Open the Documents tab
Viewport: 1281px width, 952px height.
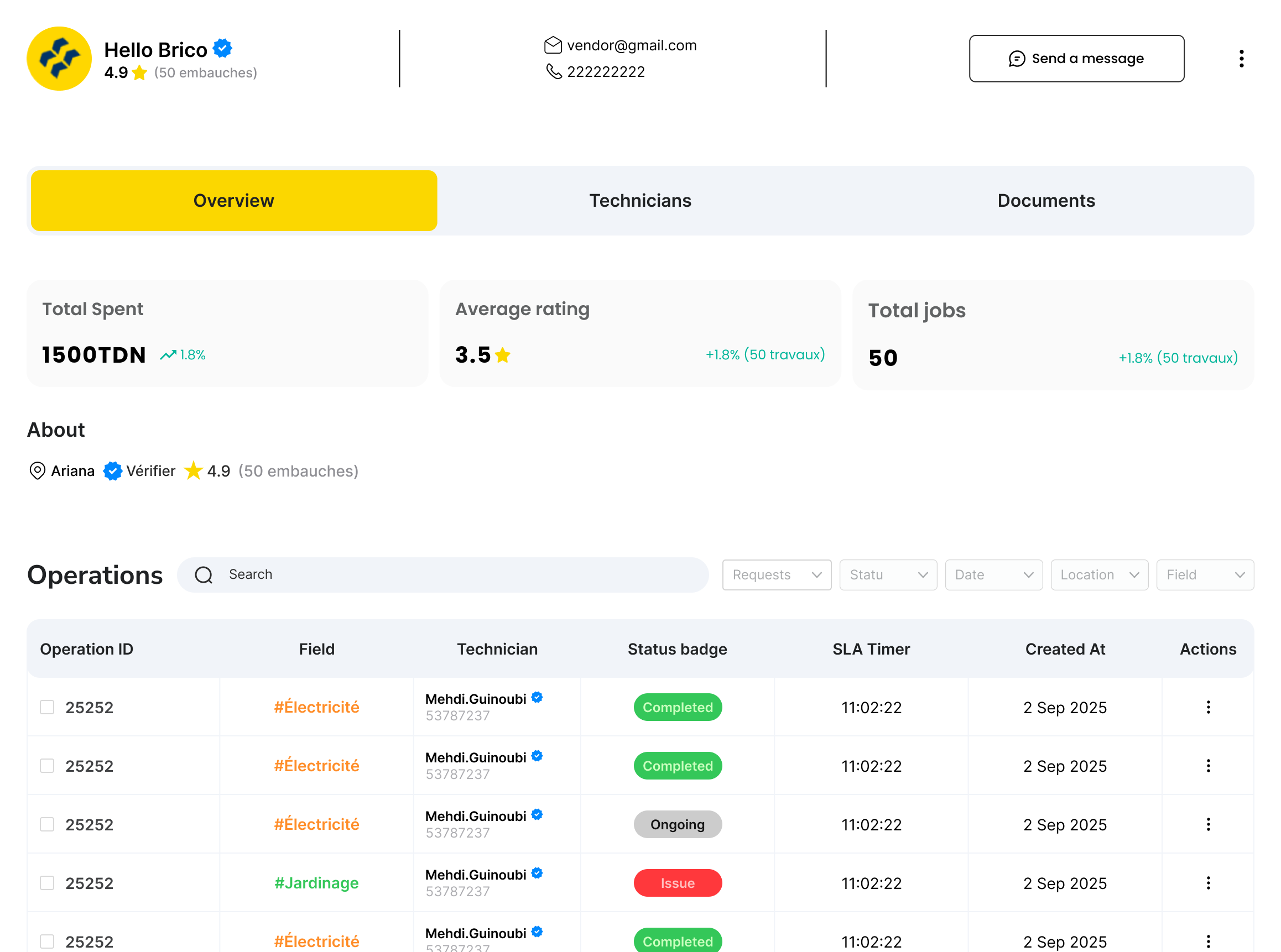(x=1046, y=201)
